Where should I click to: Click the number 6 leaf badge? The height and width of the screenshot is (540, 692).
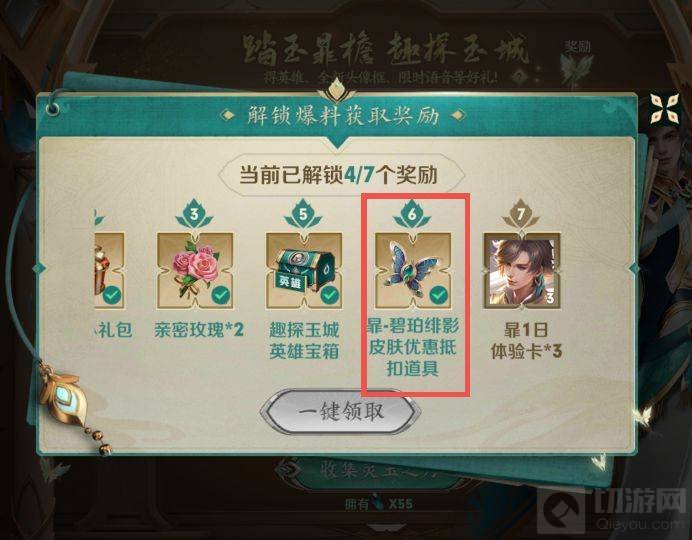pos(412,214)
